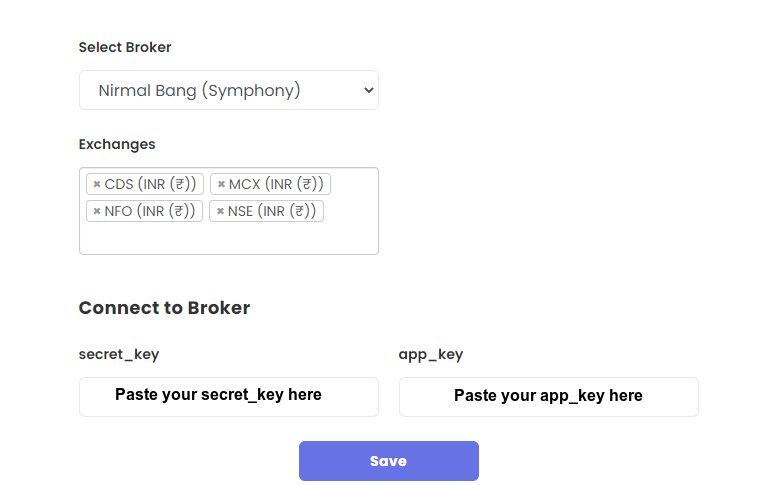Click the Select Broker label
The width and height of the screenshot is (758, 485).
pos(125,47)
